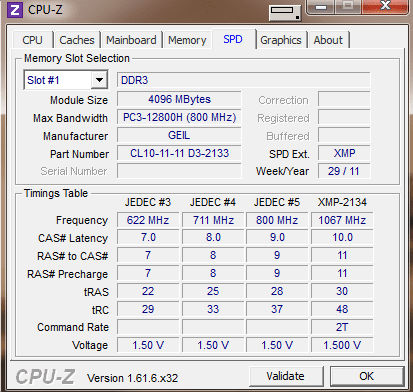Viewport: 413px width, 392px height.
Task: Select the XMP SPD Ext. value
Action: (344, 153)
